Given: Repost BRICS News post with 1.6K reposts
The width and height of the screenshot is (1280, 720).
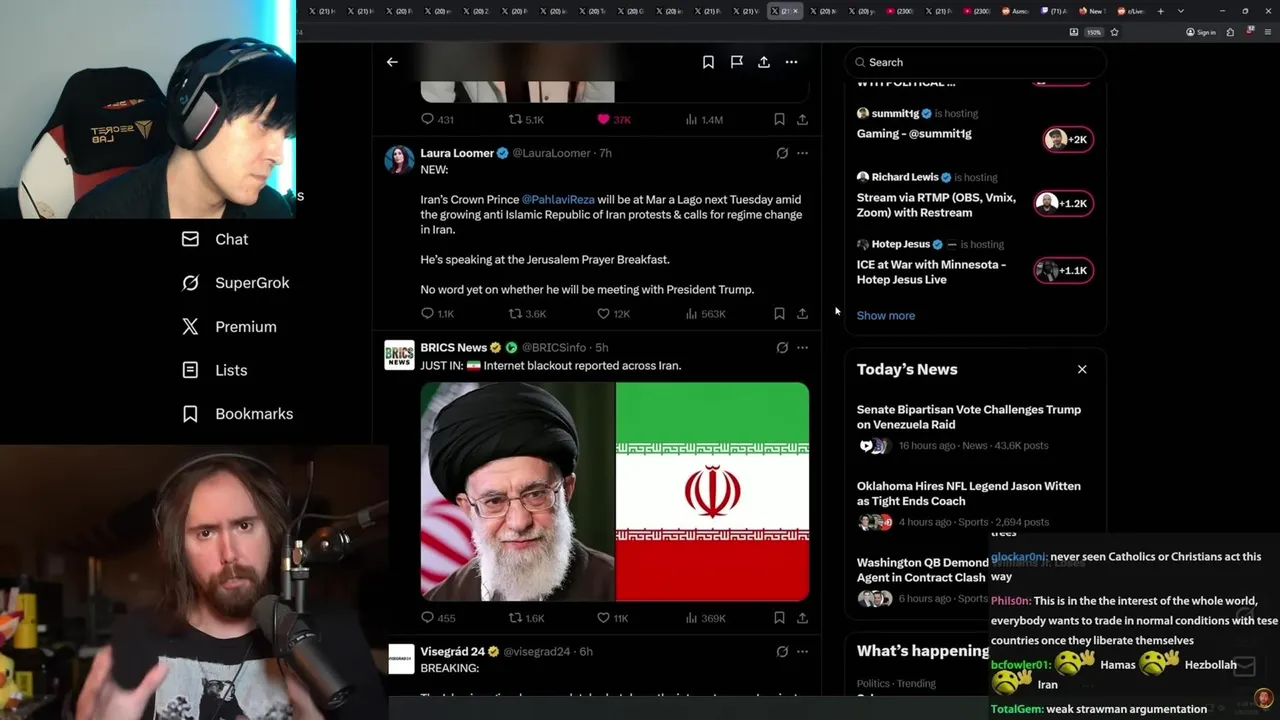Looking at the screenshot, I should pos(526,618).
